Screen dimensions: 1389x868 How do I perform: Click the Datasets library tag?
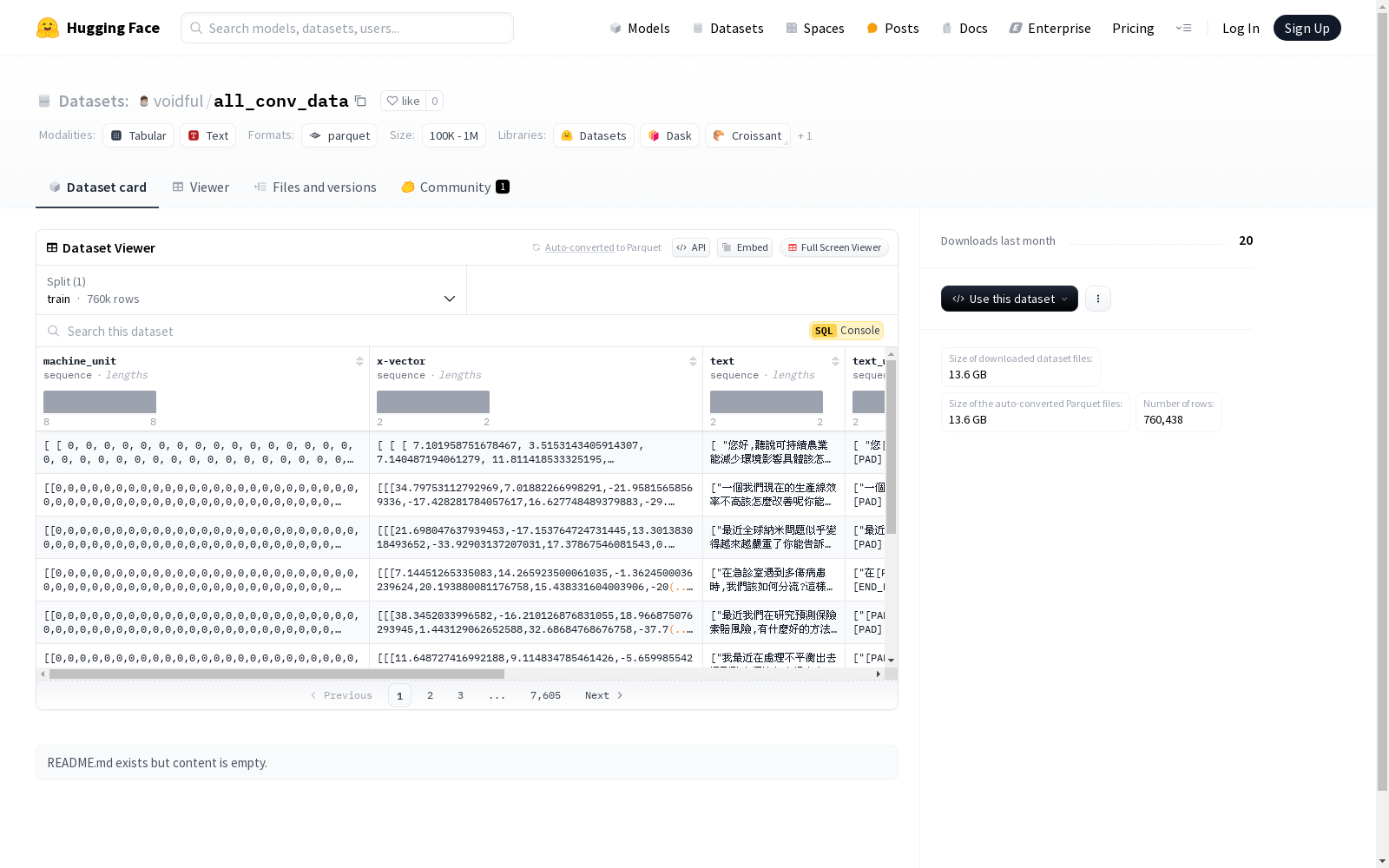tap(594, 135)
